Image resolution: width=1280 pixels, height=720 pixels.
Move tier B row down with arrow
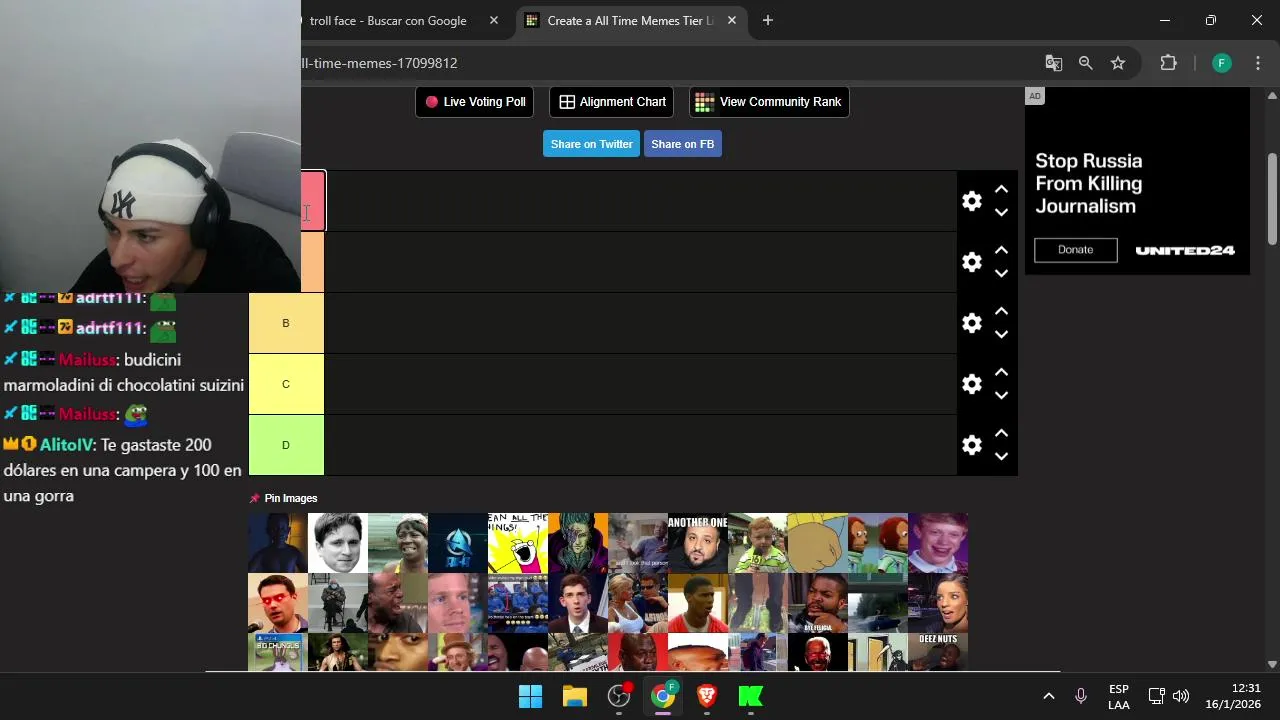[x=1001, y=335]
